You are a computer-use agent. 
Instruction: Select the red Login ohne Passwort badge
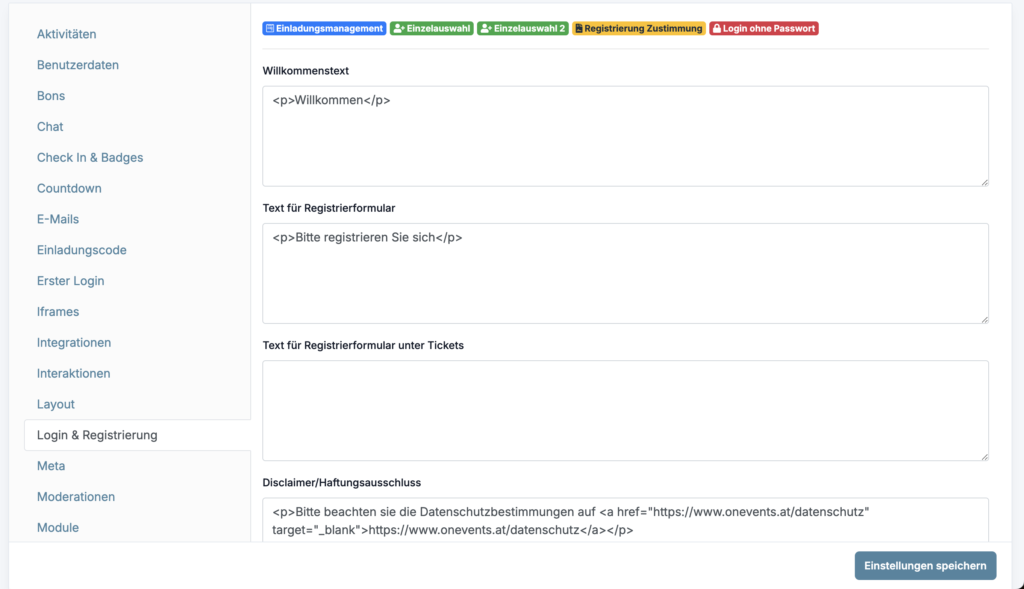[x=764, y=29]
